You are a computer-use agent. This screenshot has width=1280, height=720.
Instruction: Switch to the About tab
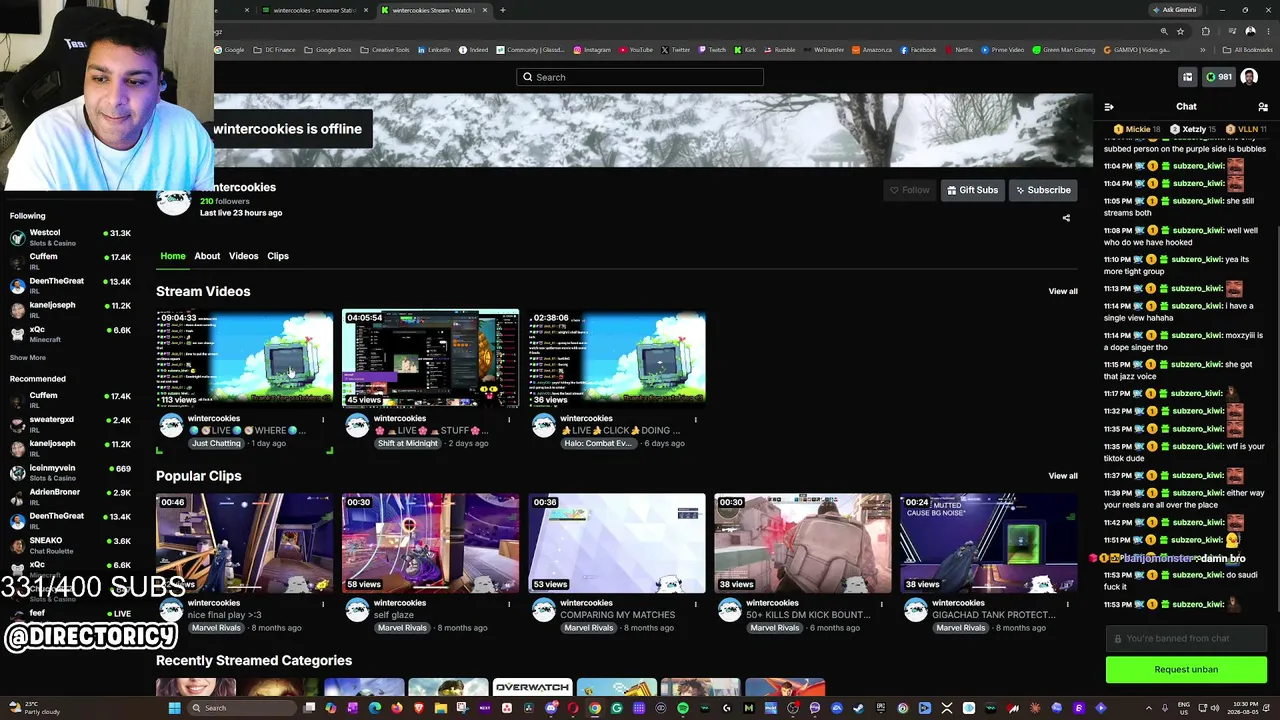pyautogui.click(x=207, y=256)
